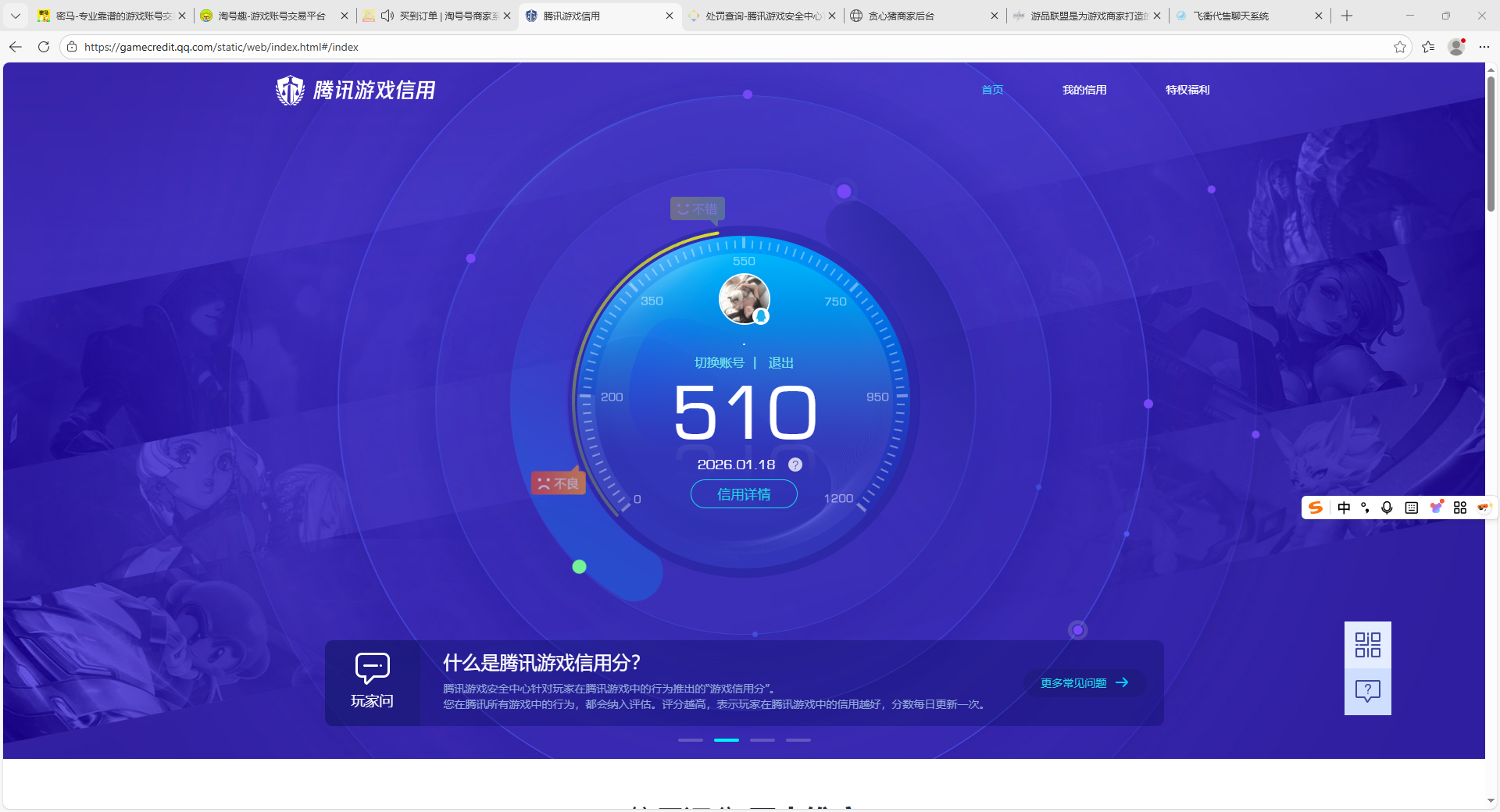1500x812 pixels.
Task: Open the QR code panel on the right
Action: click(x=1367, y=645)
